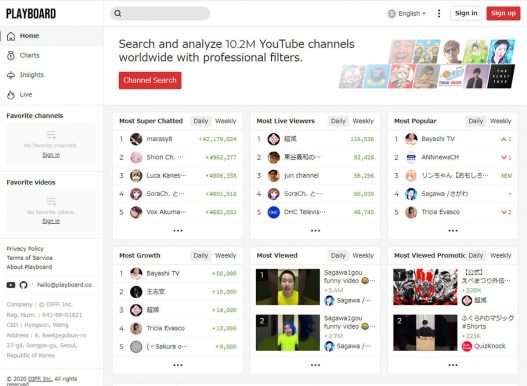Click the search magnifier icon
This screenshot has height=386, width=527.
118,13
